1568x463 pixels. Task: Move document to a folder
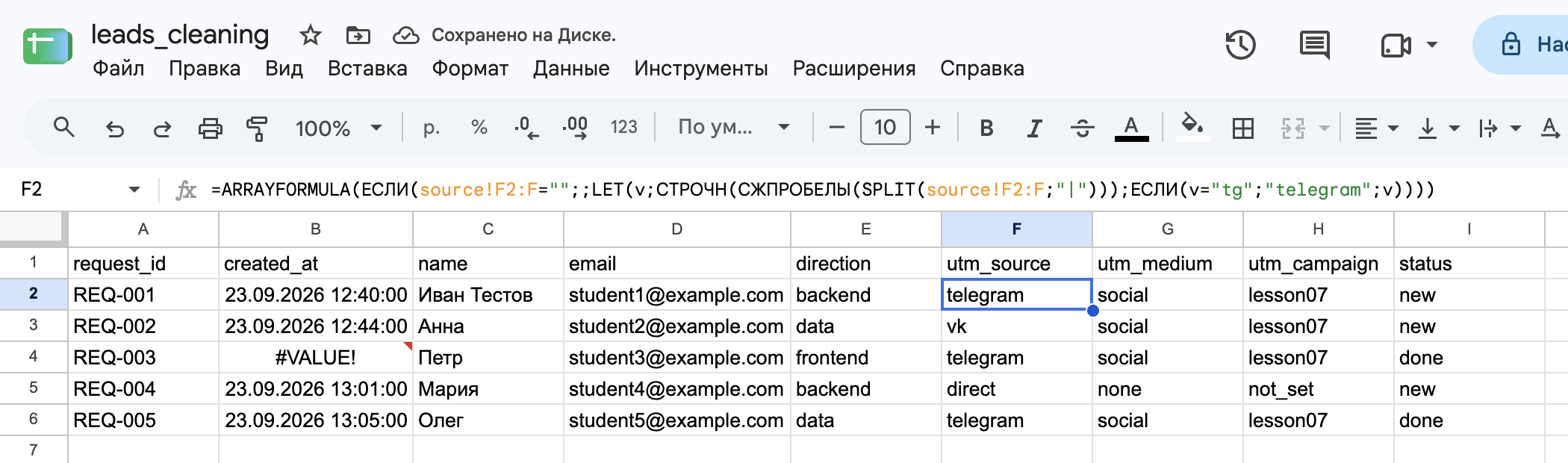coord(358,35)
